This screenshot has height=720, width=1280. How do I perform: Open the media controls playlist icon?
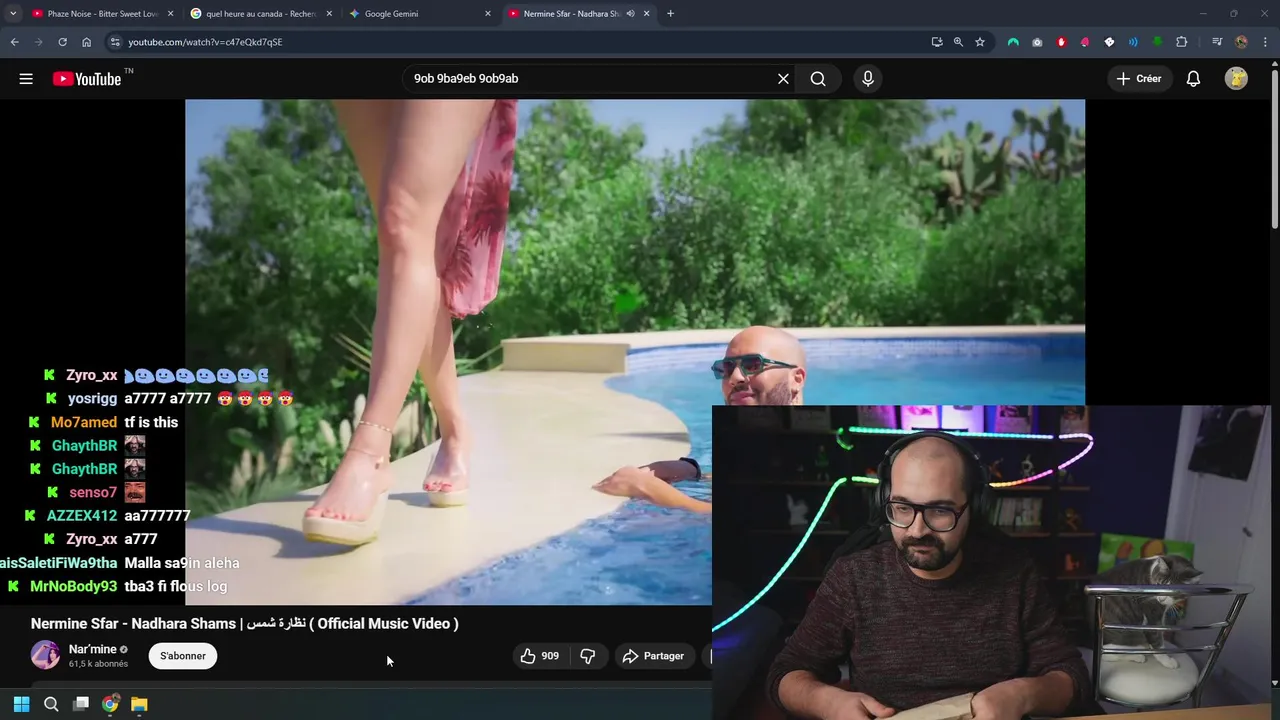(1217, 42)
